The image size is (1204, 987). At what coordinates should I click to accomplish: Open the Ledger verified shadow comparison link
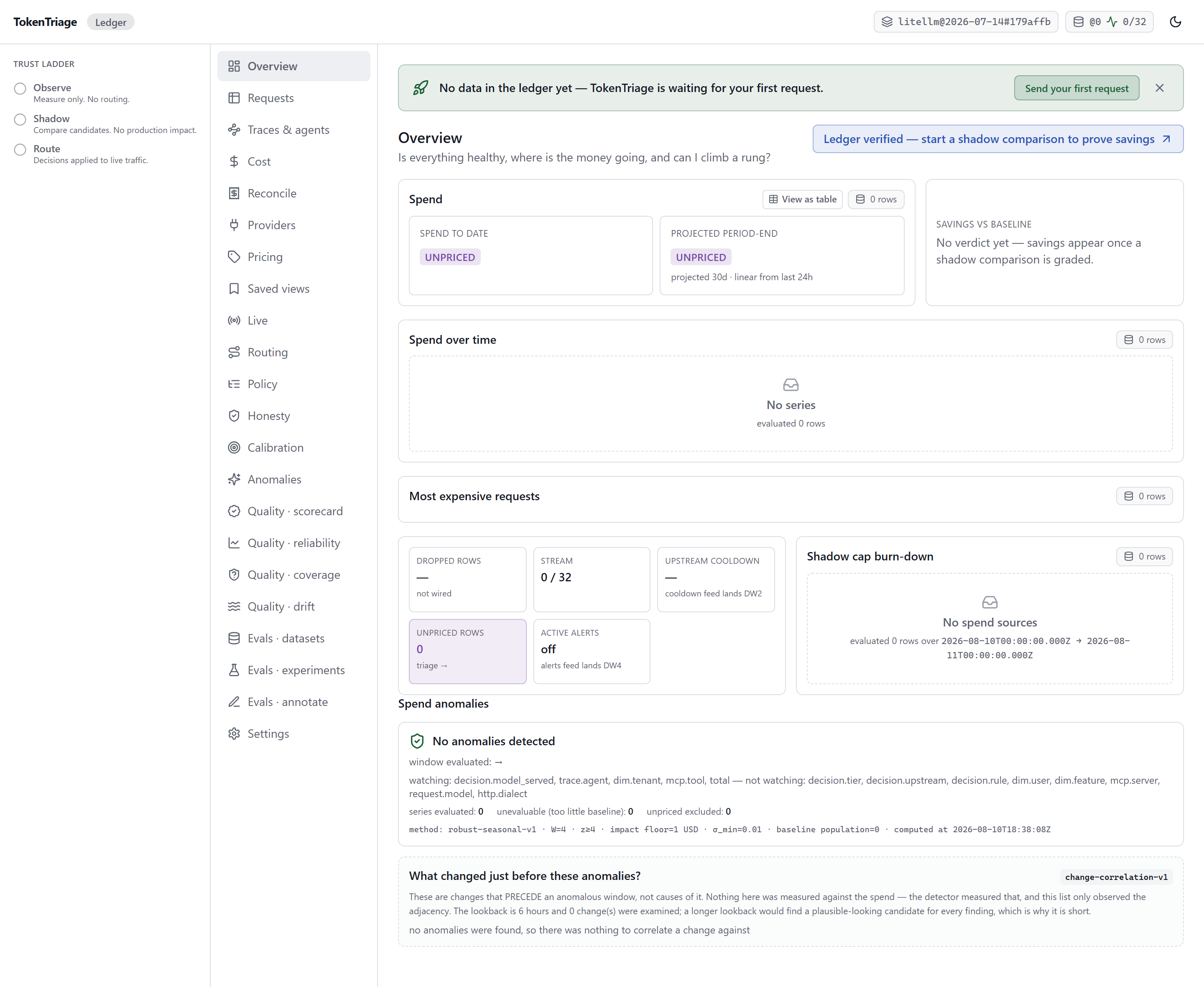(998, 139)
